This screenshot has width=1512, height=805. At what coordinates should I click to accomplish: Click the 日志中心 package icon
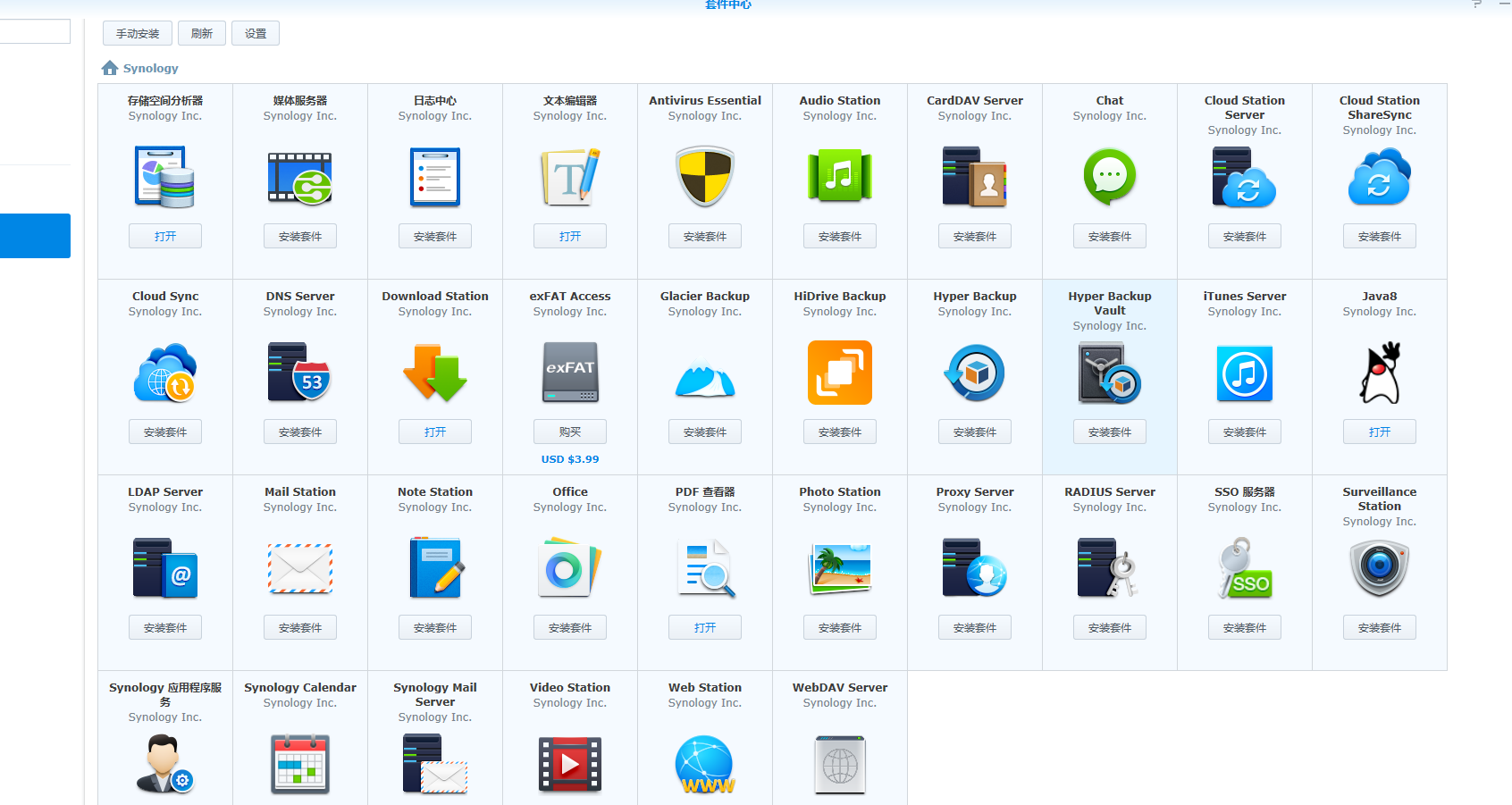(435, 178)
